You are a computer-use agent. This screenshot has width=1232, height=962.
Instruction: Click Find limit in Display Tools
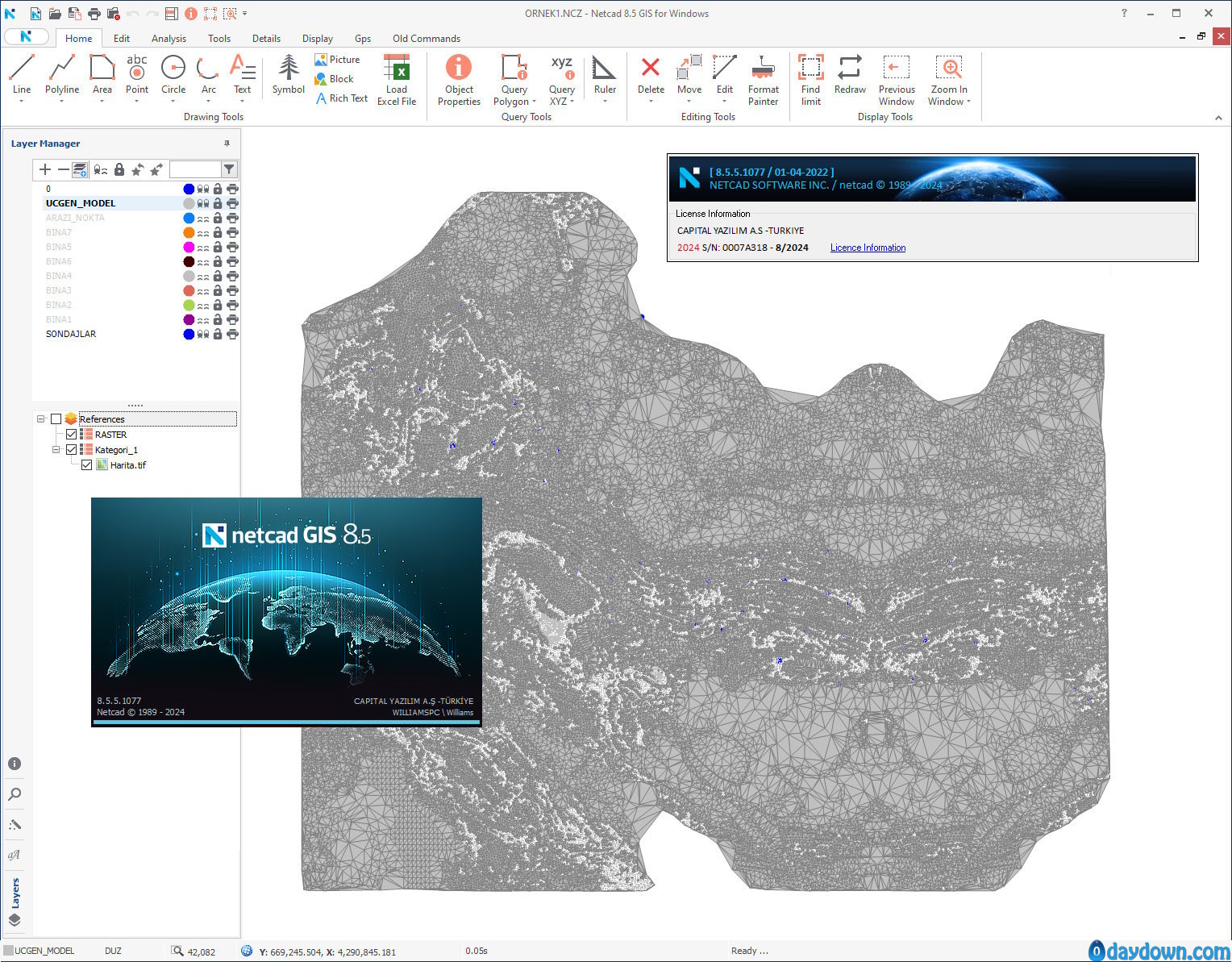pyautogui.click(x=811, y=80)
